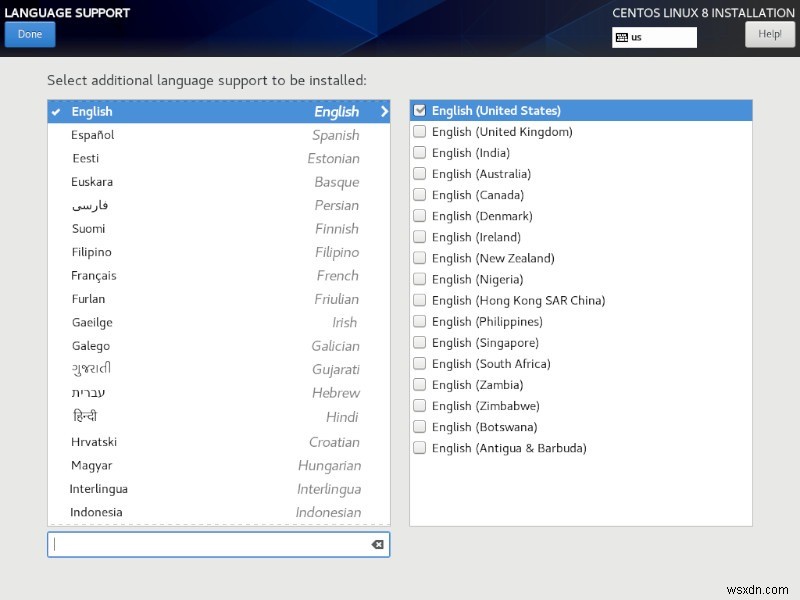Expand English to show its regional locales

pyautogui.click(x=383, y=112)
